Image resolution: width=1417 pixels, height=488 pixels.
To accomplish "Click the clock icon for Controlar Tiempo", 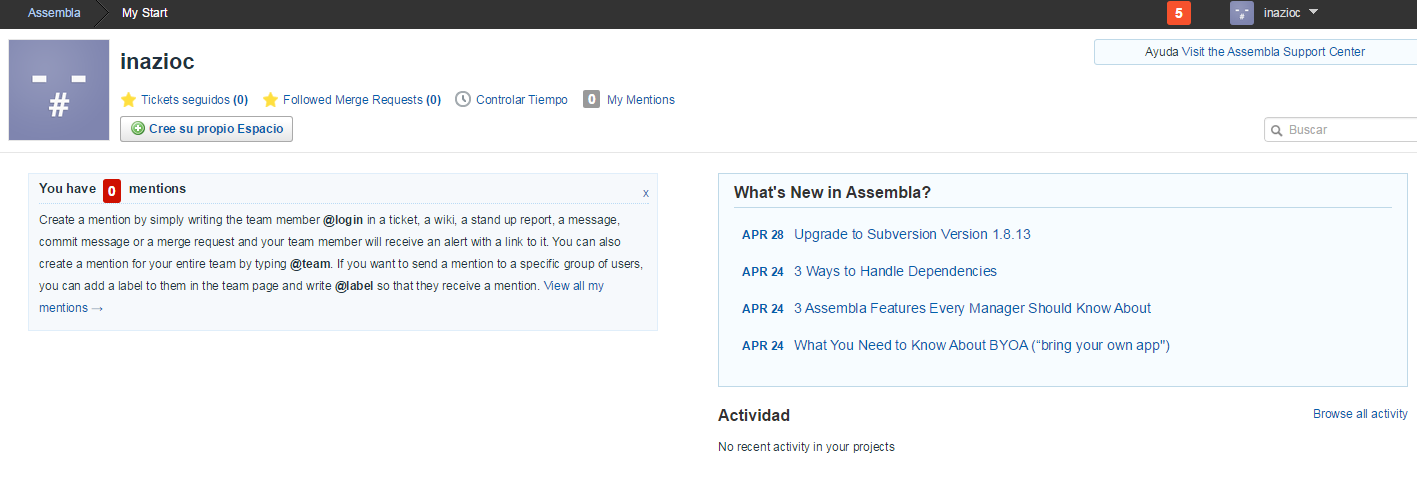I will point(463,100).
